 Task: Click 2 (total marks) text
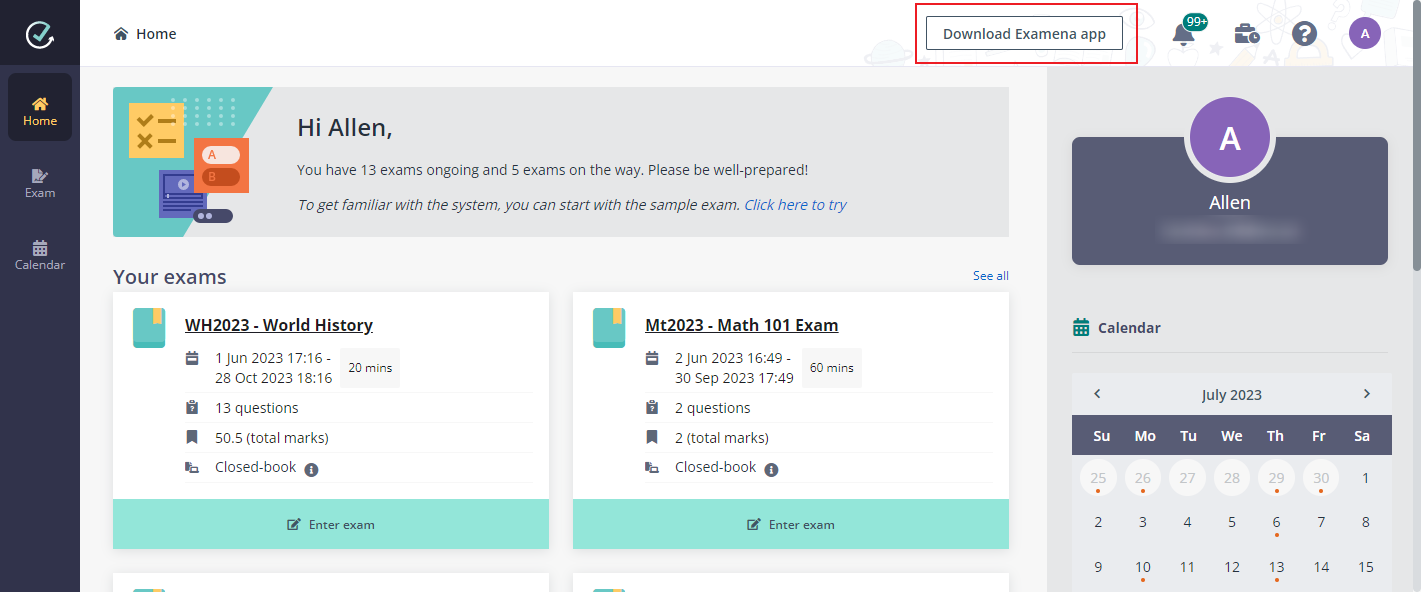[724, 438]
